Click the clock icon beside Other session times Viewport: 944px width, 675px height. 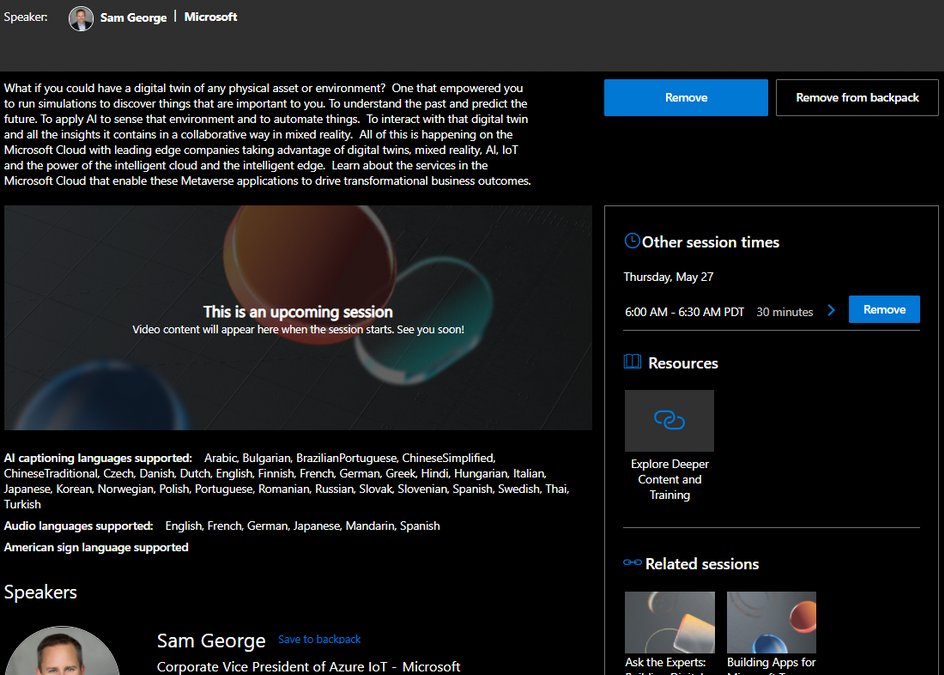tap(632, 241)
